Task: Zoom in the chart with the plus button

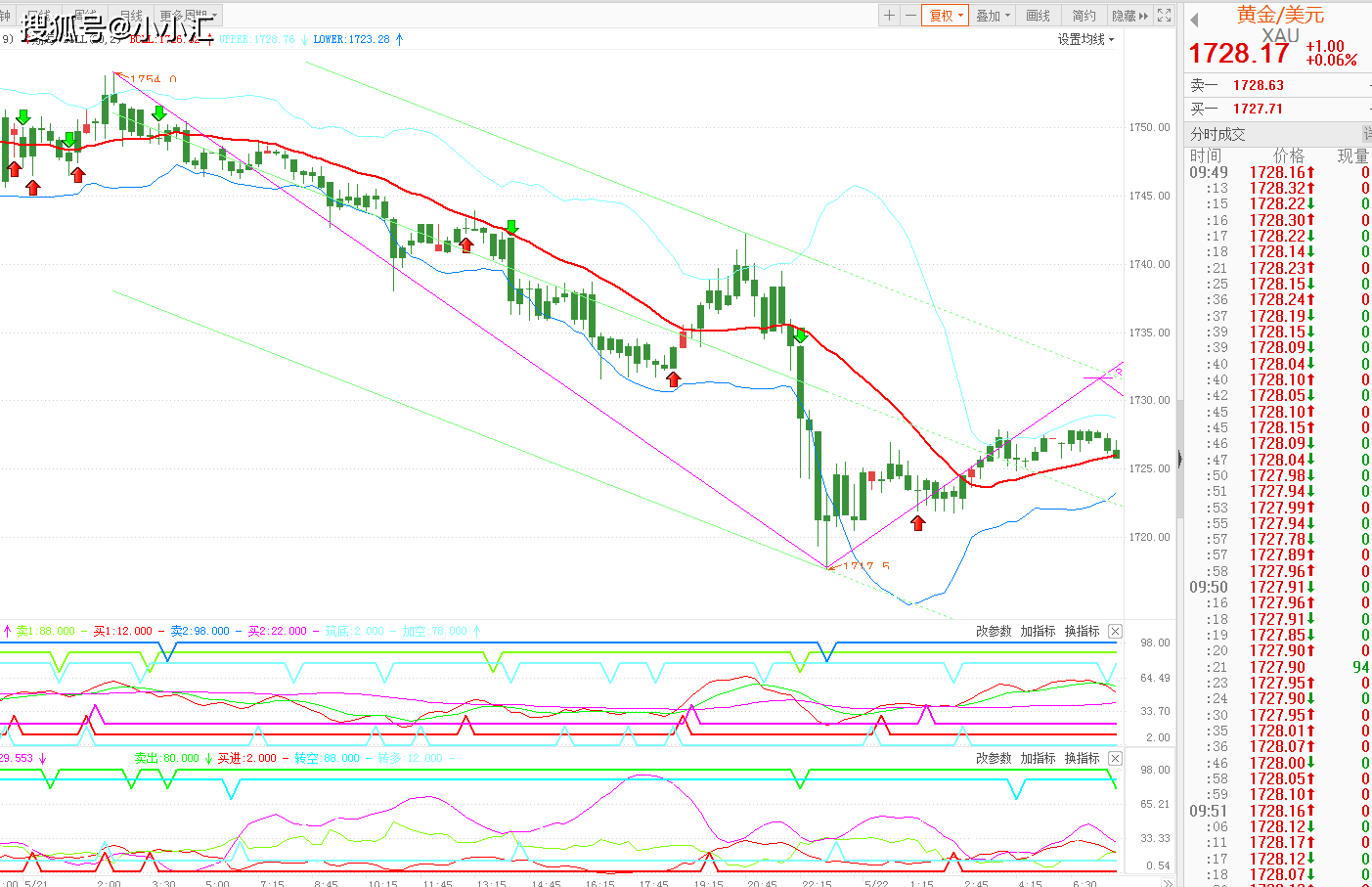Action: click(x=889, y=15)
